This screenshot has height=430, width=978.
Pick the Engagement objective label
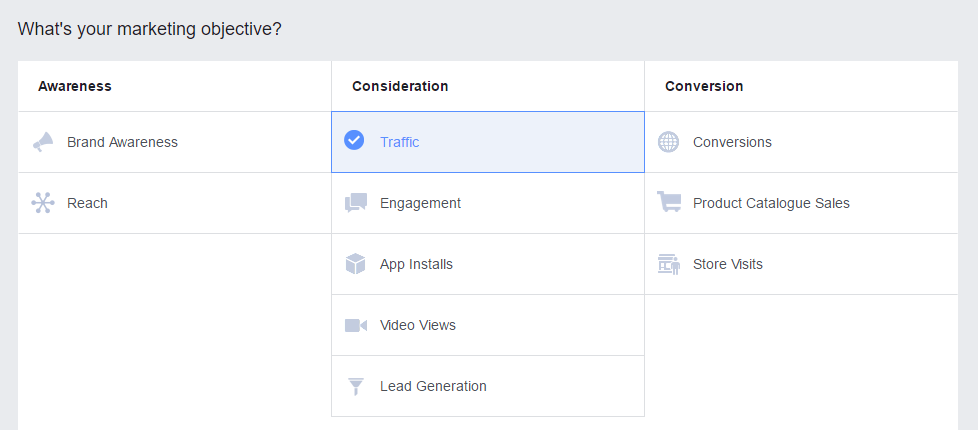coord(420,203)
